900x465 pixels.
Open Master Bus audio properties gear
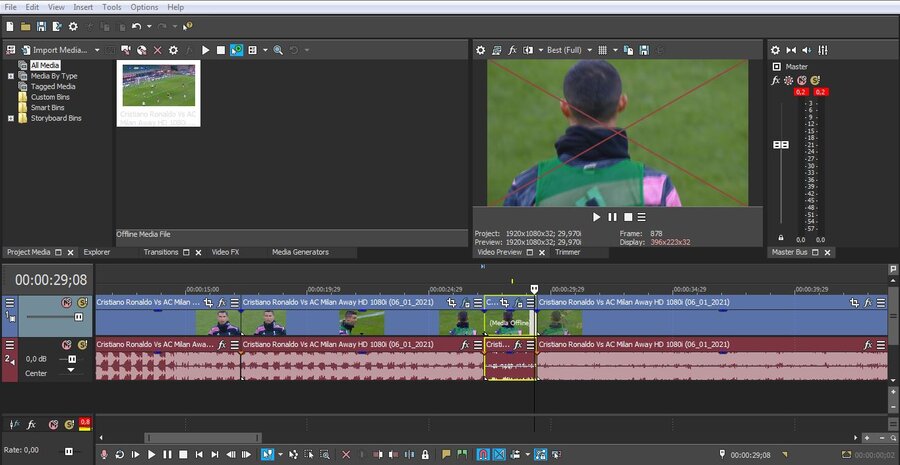(x=775, y=51)
